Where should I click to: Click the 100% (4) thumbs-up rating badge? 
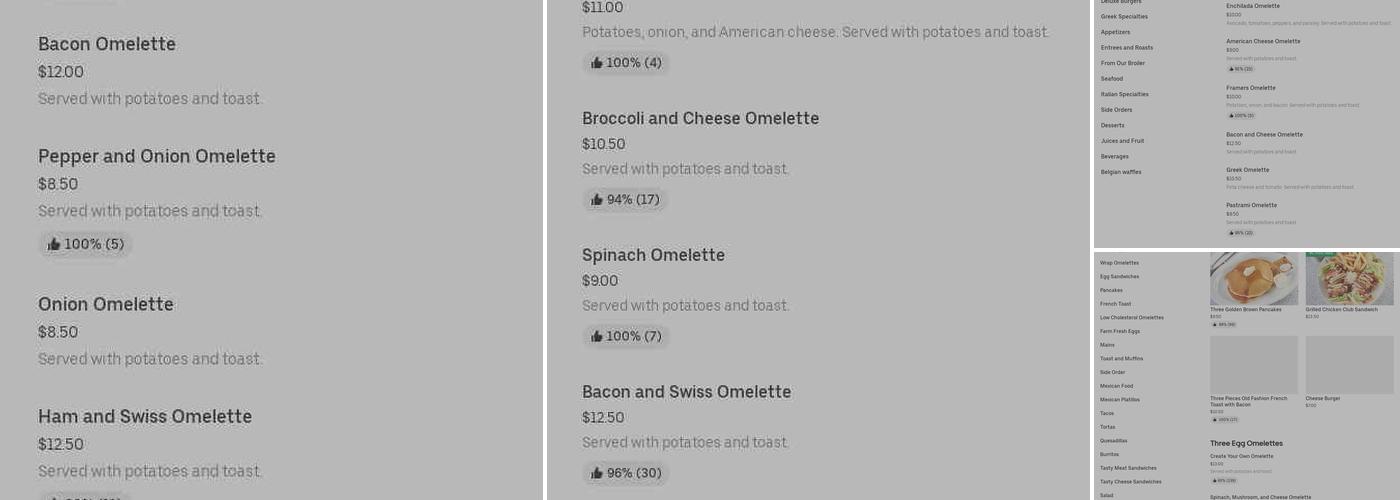click(x=626, y=63)
